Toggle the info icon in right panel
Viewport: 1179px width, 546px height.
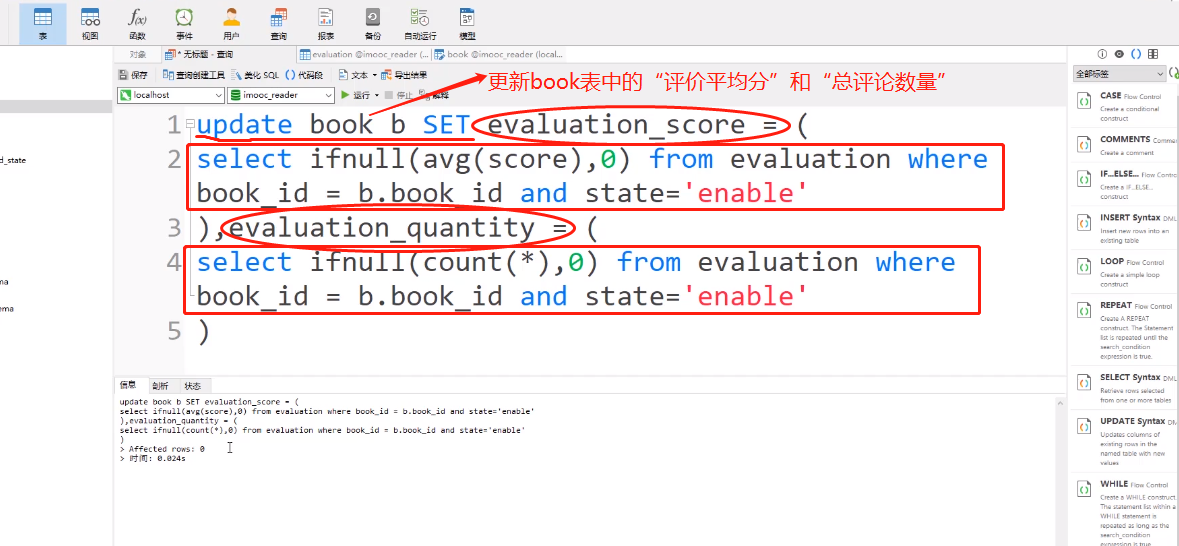coord(1102,54)
